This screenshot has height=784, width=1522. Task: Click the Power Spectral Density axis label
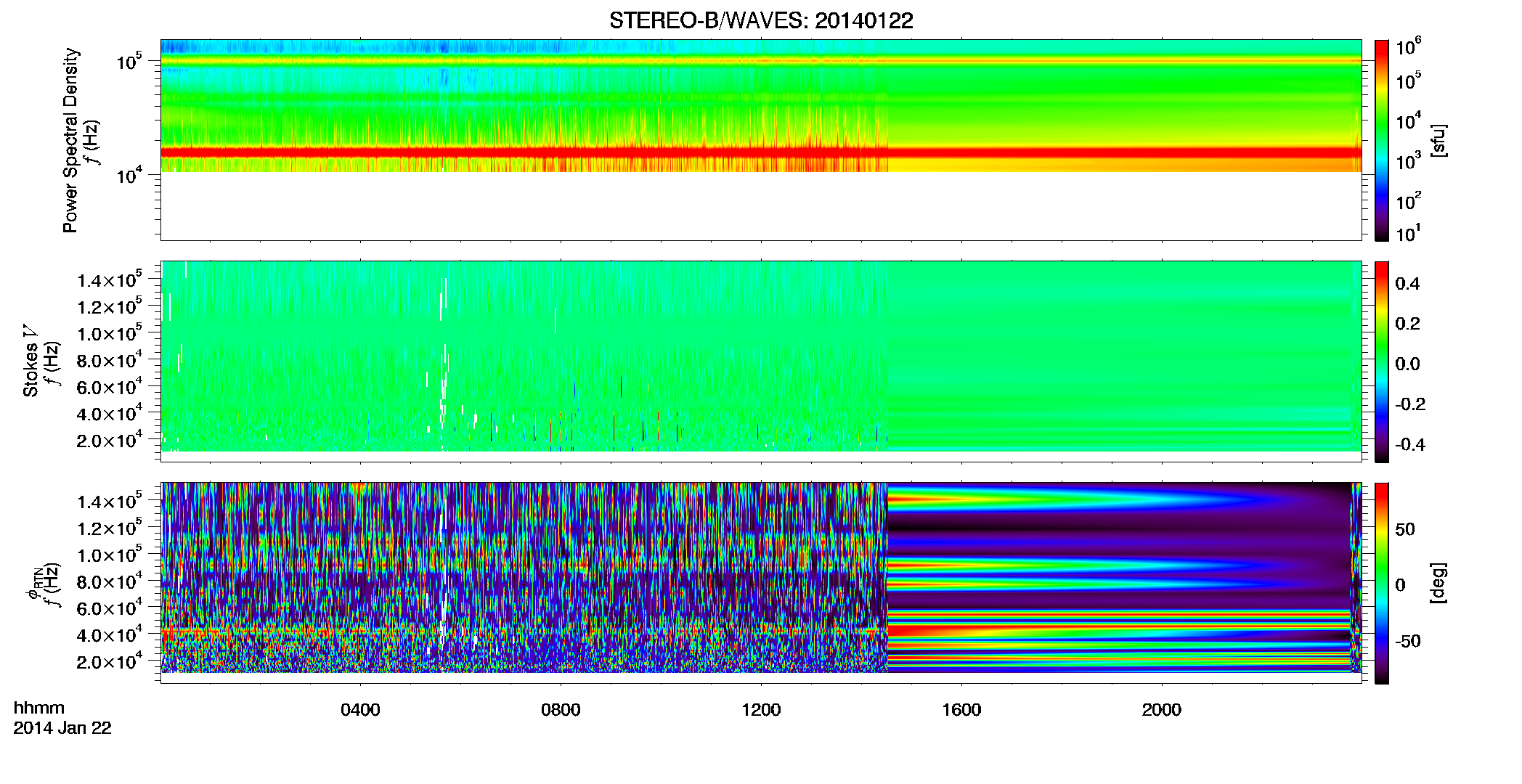[70, 140]
